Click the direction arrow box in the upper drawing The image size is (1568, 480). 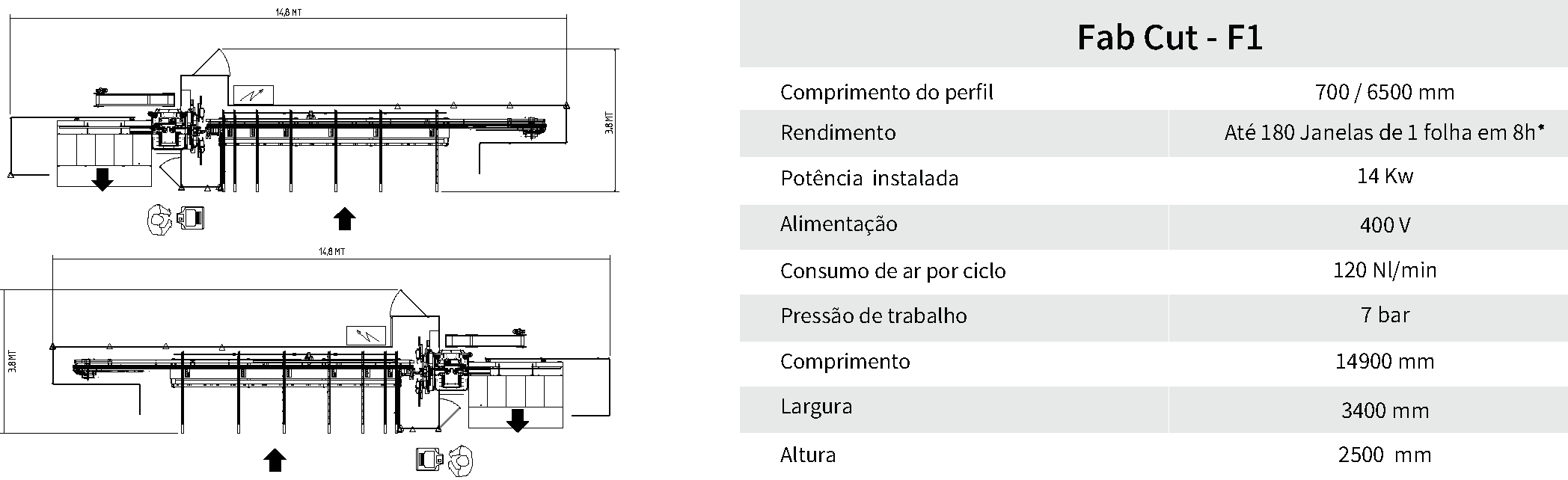click(x=254, y=94)
